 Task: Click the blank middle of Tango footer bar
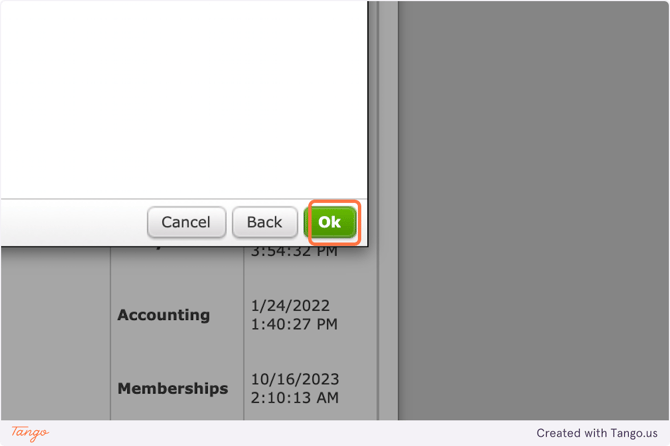300,433
